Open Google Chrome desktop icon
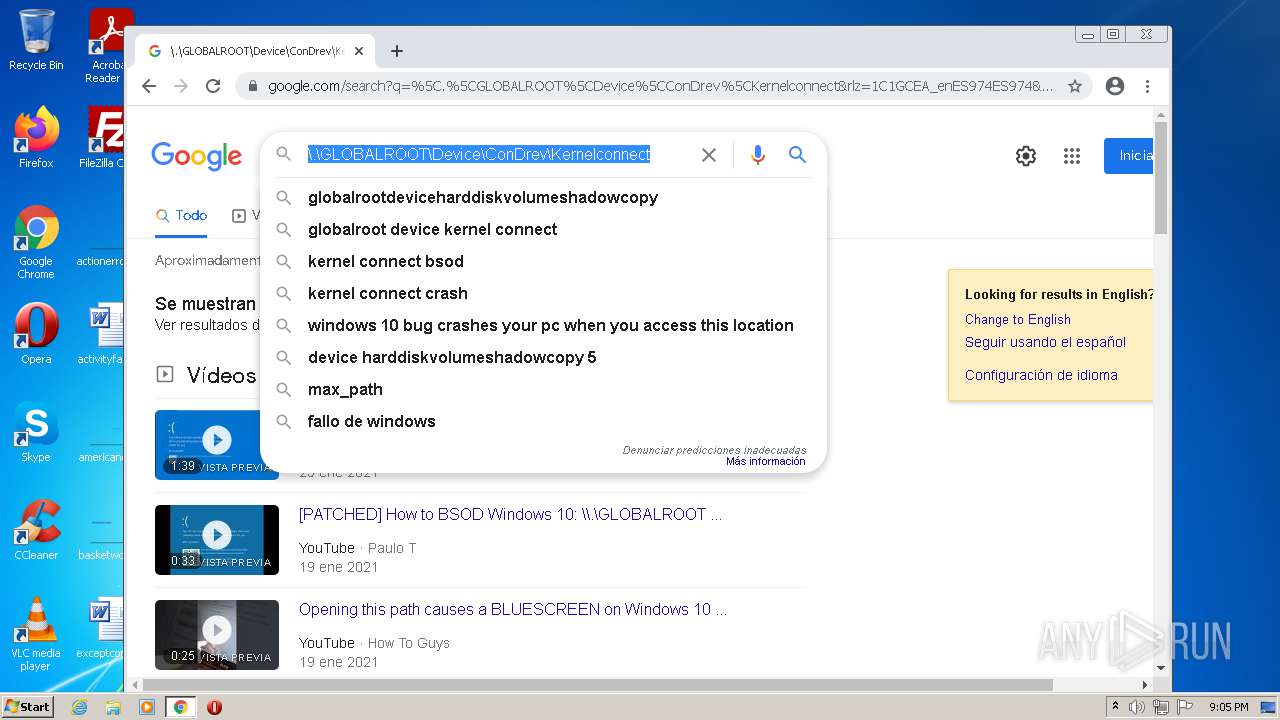The height and width of the screenshot is (720, 1280). click(36, 242)
